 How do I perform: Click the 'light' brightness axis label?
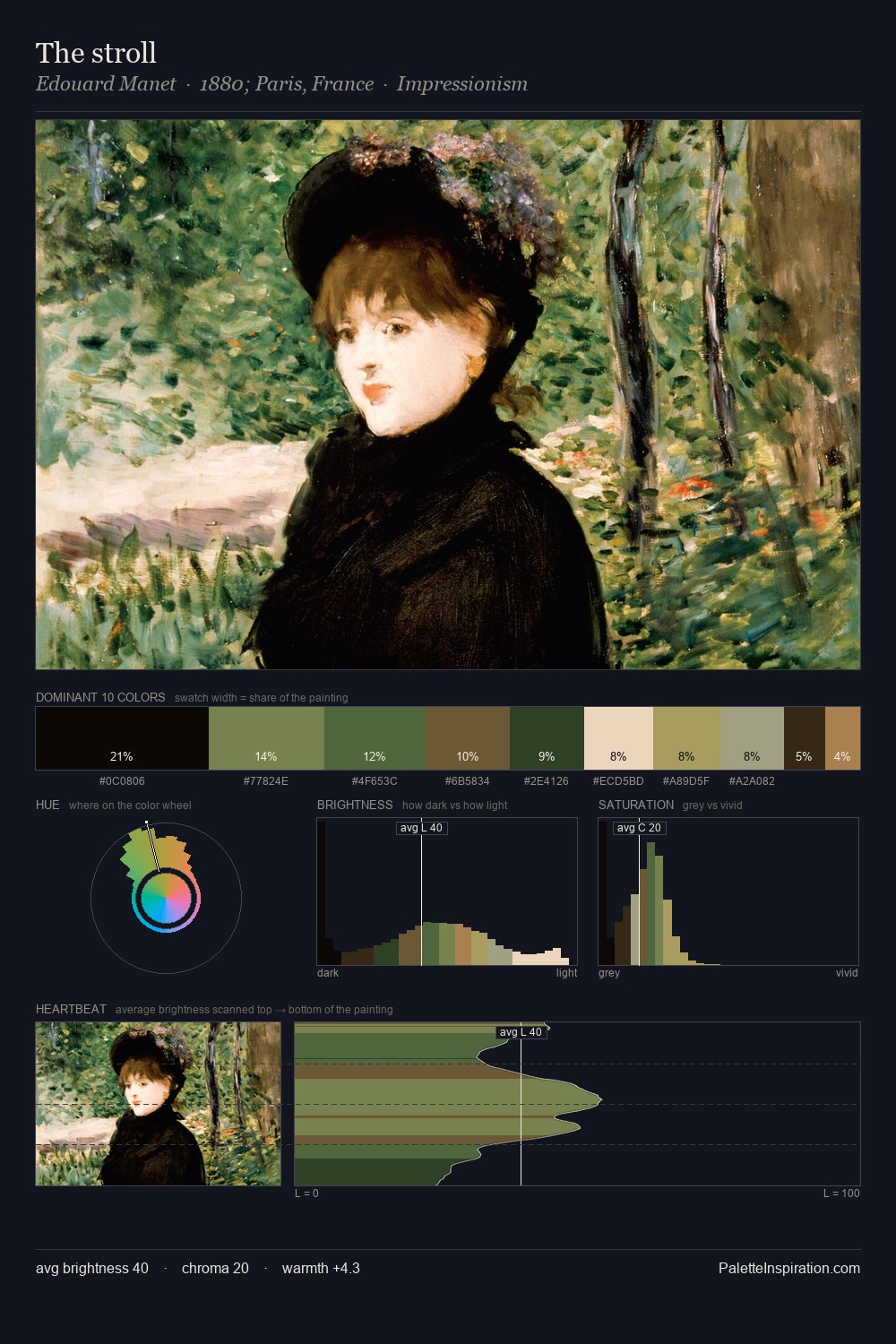click(566, 973)
